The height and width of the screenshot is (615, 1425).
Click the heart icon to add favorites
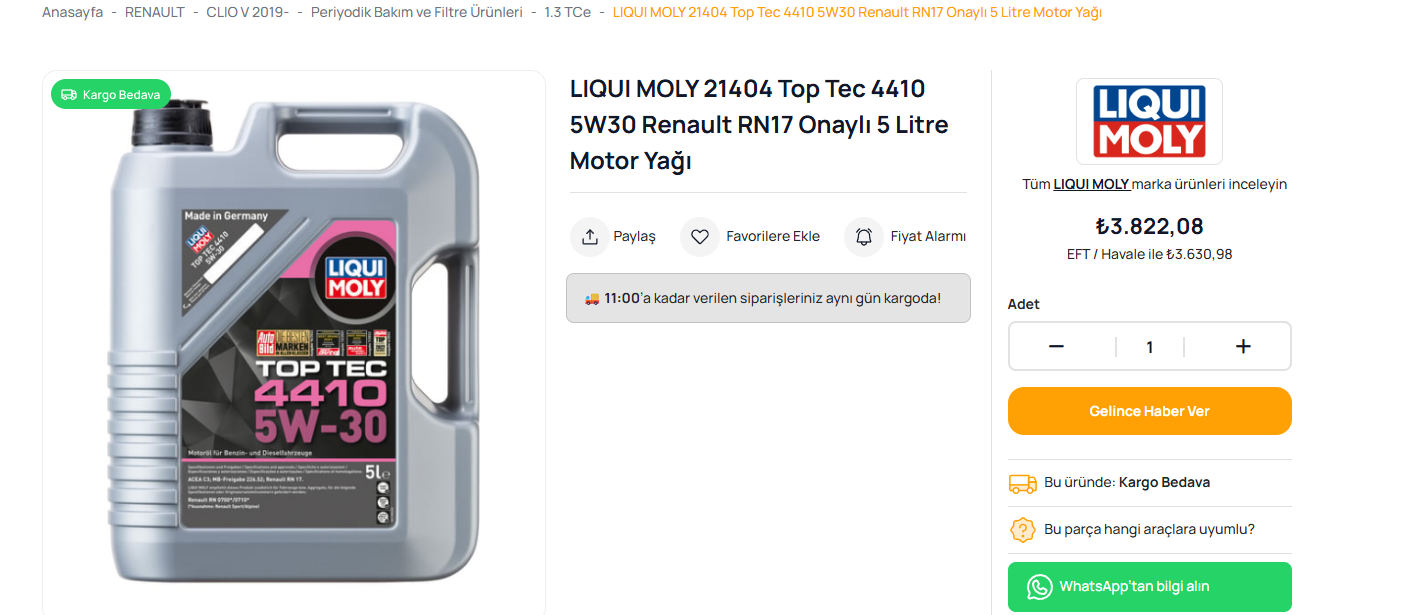coord(700,237)
